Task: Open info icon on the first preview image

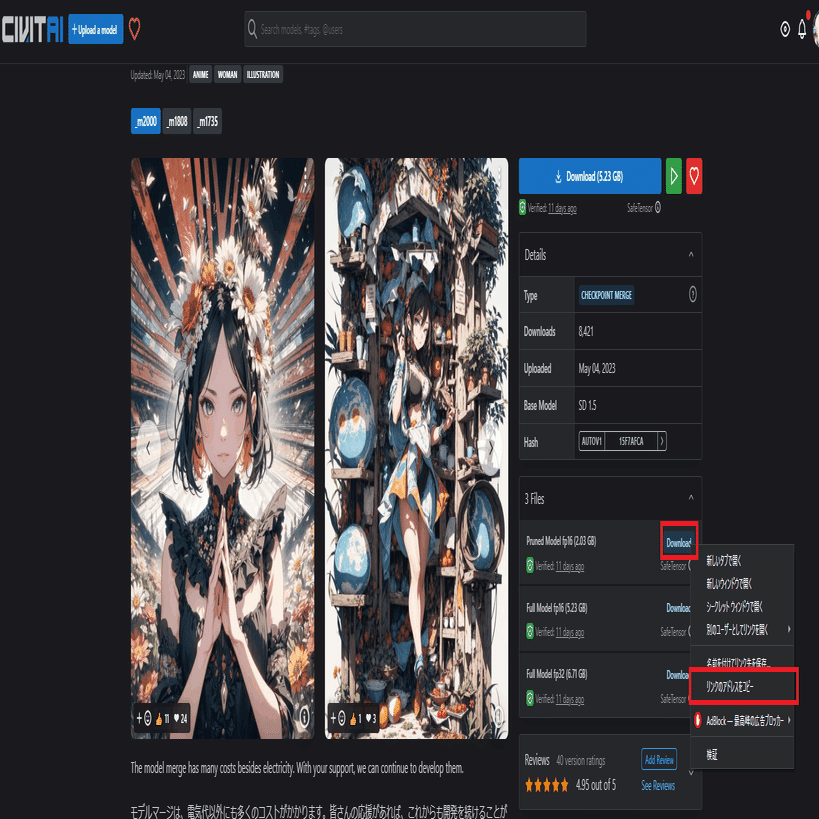Action: pyautogui.click(x=304, y=717)
